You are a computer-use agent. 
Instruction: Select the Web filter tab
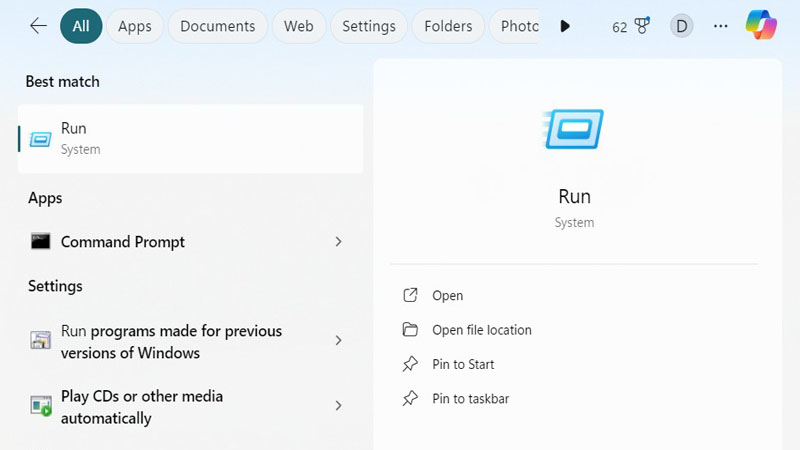[x=298, y=26]
